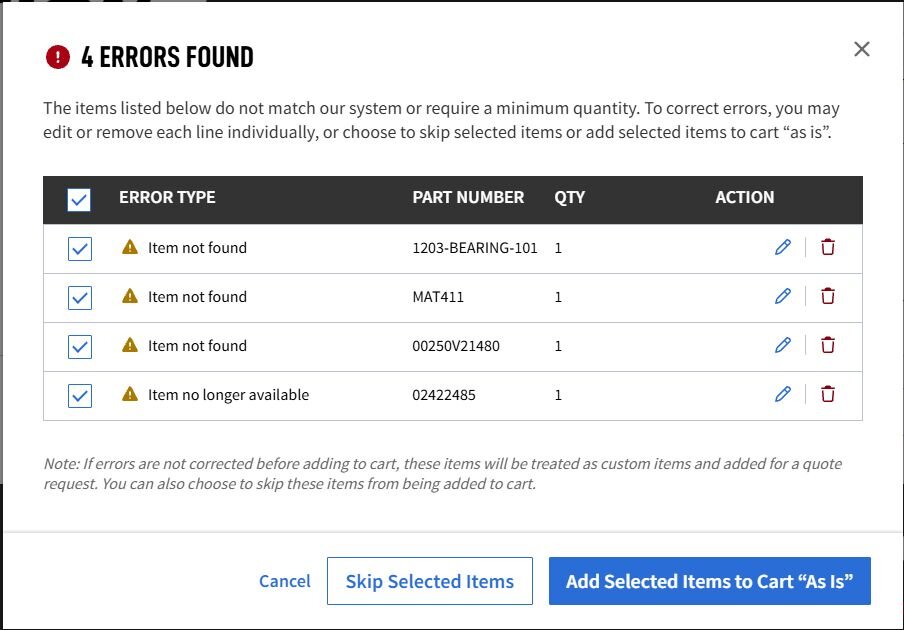Viewport: 904px width, 630px height.
Task: Delete the MAT411 row
Action: (x=827, y=296)
